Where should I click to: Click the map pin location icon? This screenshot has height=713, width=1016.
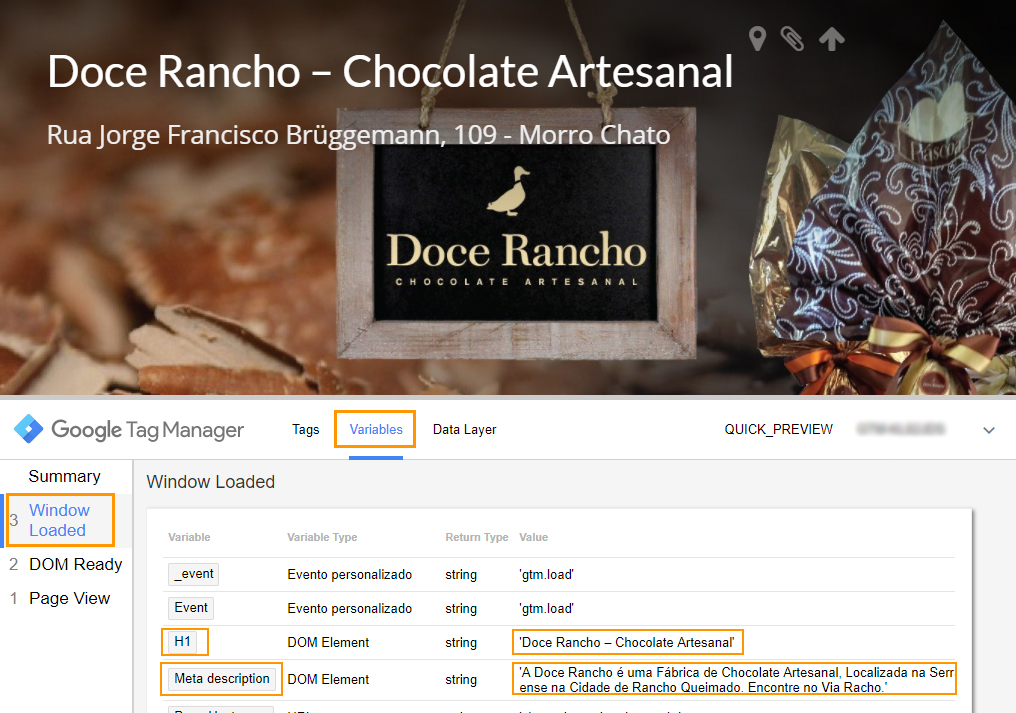coord(757,39)
